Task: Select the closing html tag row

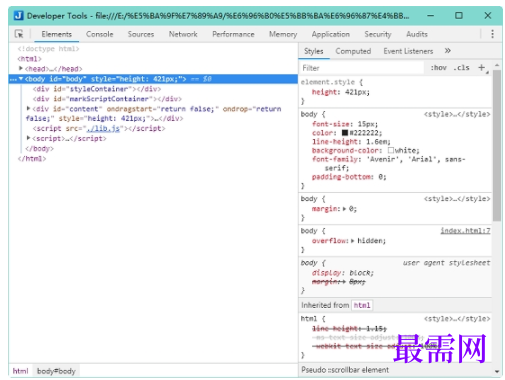Action: pyautogui.click(x=32, y=158)
